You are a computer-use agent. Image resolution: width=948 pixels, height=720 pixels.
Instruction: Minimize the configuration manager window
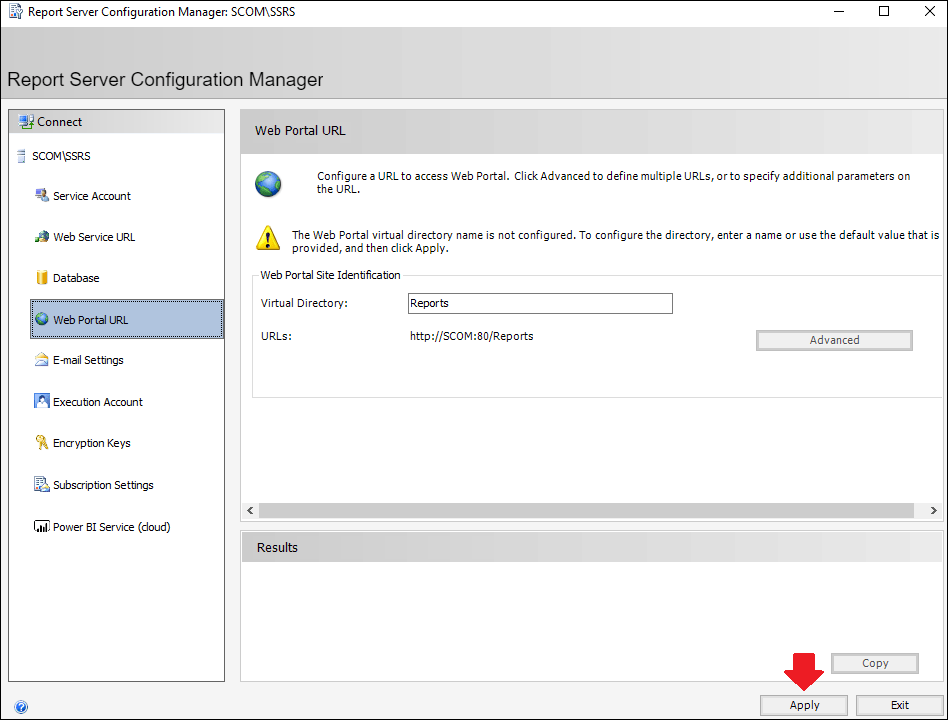(x=839, y=11)
